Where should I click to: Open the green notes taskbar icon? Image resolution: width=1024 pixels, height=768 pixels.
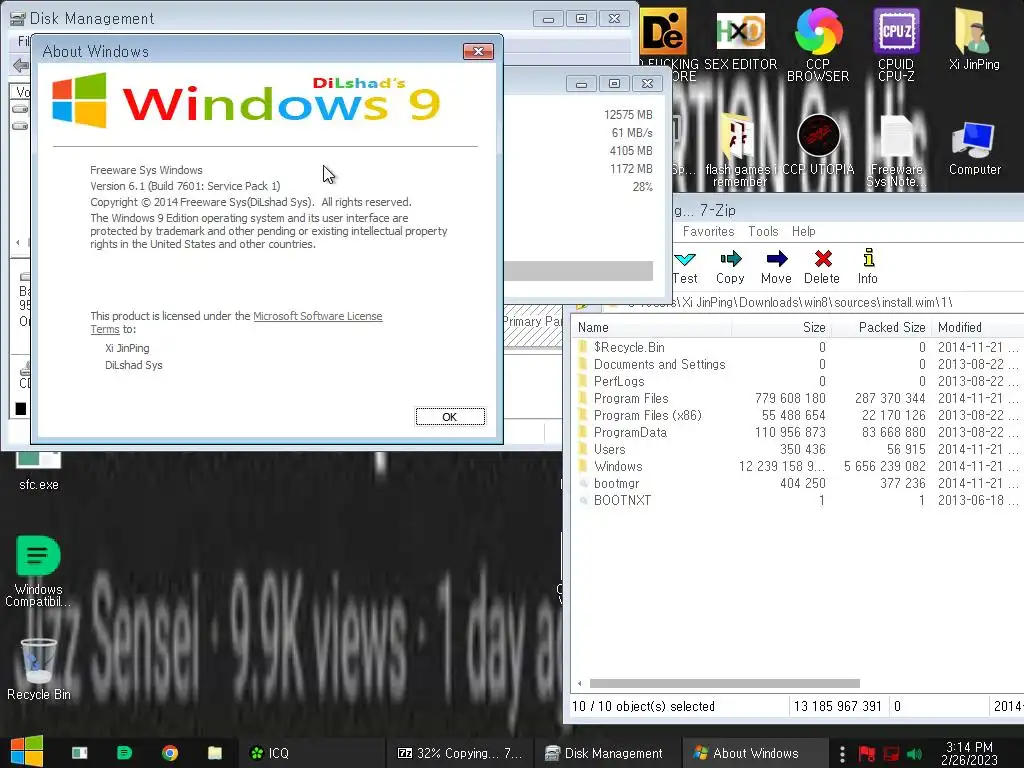pyautogui.click(x=124, y=753)
